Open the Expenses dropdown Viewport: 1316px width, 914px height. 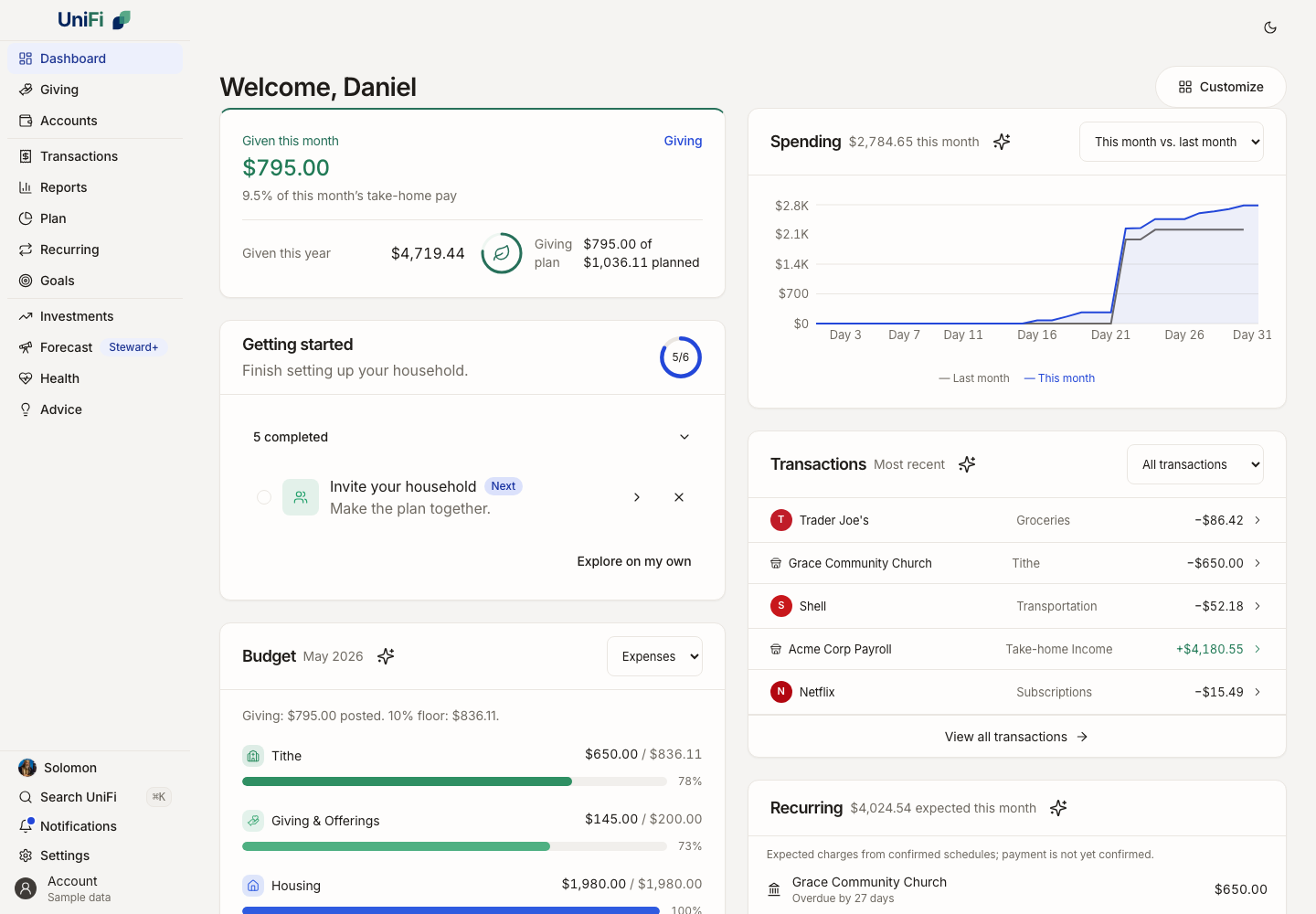654,656
